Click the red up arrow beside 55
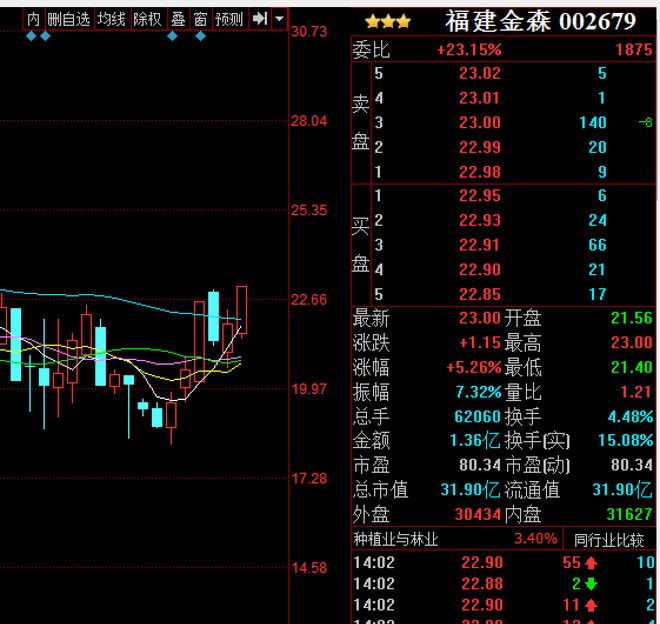The image size is (660, 624). [591, 563]
